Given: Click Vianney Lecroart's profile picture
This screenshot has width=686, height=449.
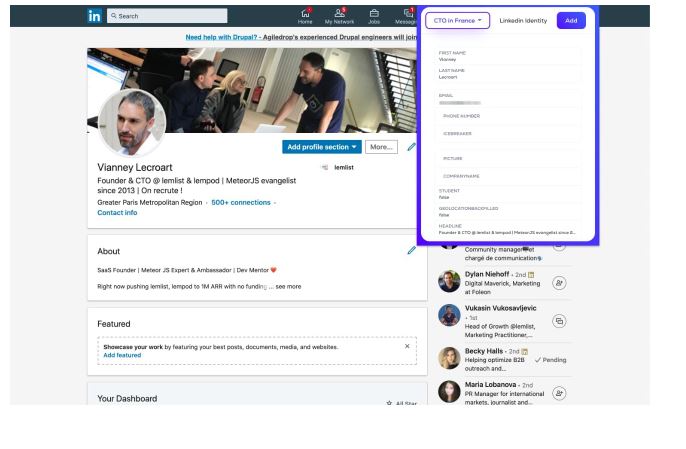Looking at the screenshot, I should coord(132,123).
